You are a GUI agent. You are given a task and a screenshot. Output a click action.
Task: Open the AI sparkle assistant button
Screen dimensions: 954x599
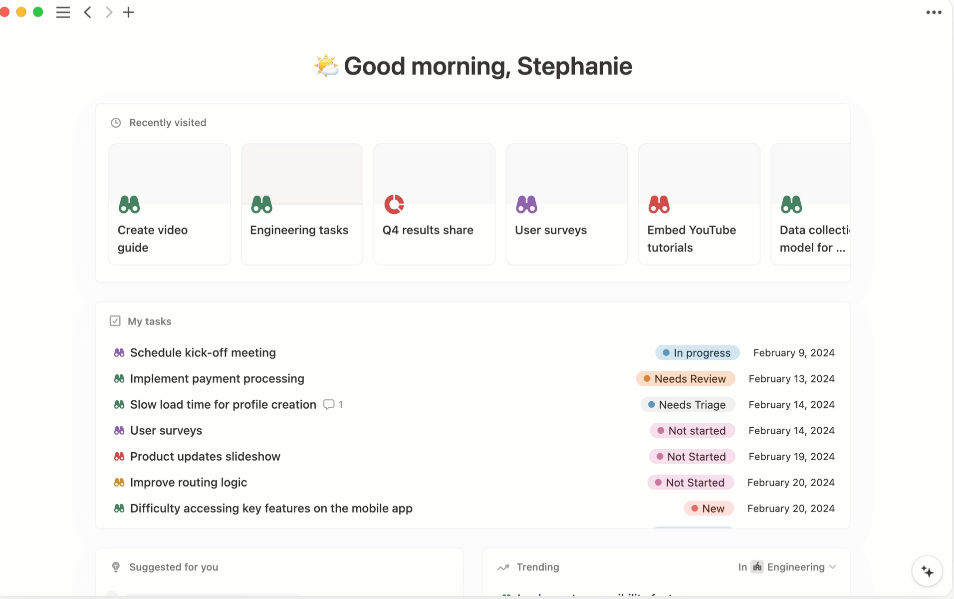927,571
